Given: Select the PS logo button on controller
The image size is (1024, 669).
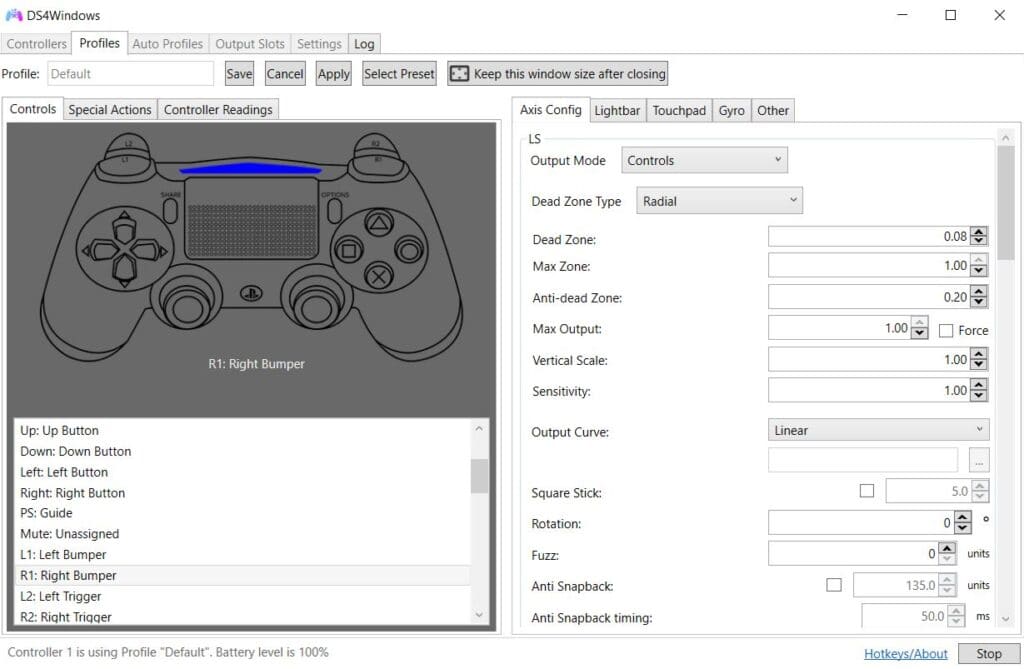Looking at the screenshot, I should tap(251, 294).
